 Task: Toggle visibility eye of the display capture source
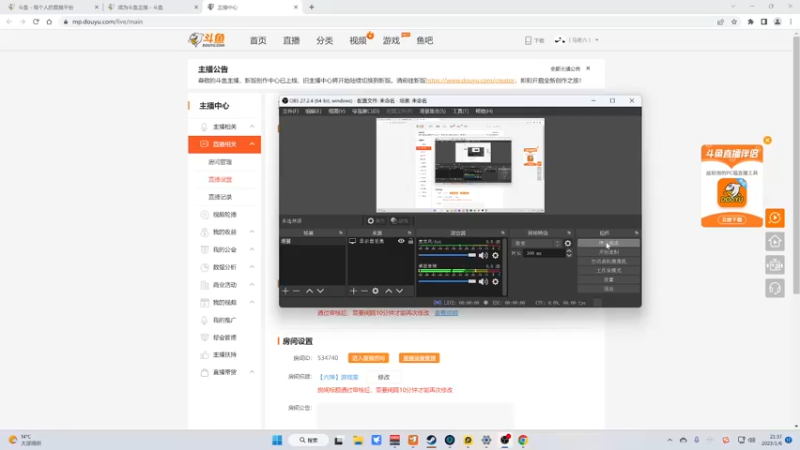click(401, 241)
